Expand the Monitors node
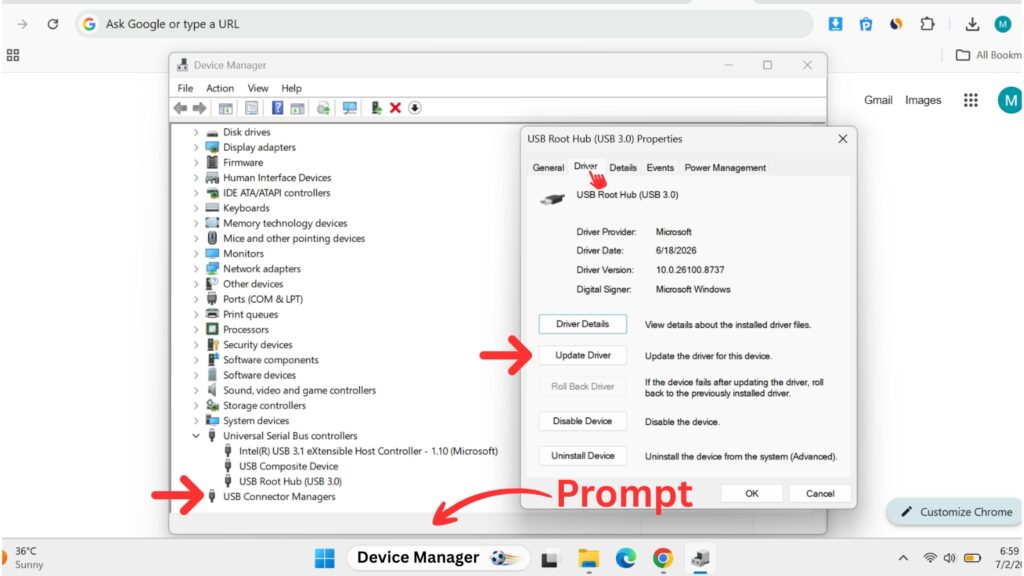Image resolution: width=1024 pixels, height=576 pixels. [x=196, y=253]
